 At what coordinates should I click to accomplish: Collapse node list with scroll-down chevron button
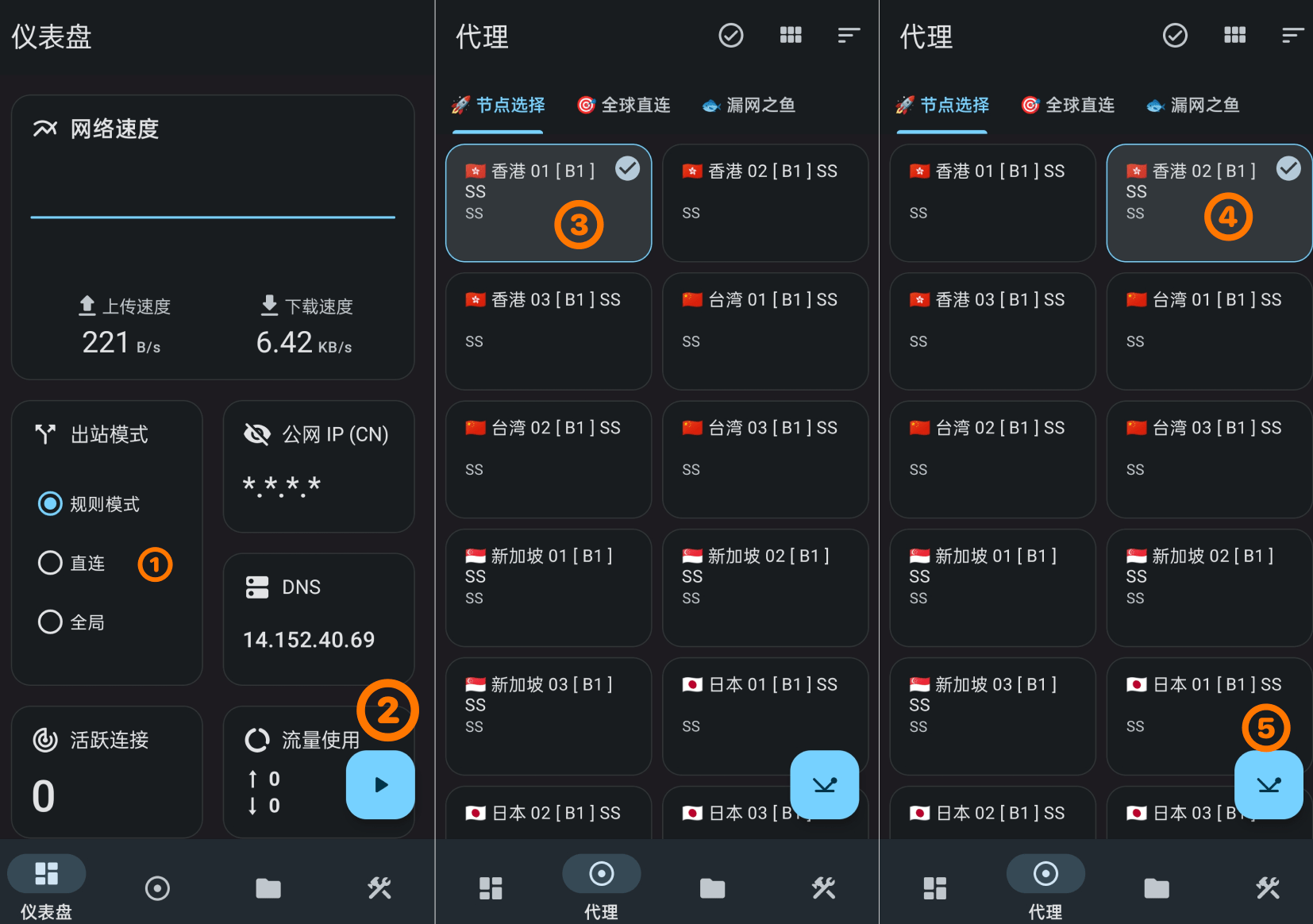[824, 785]
